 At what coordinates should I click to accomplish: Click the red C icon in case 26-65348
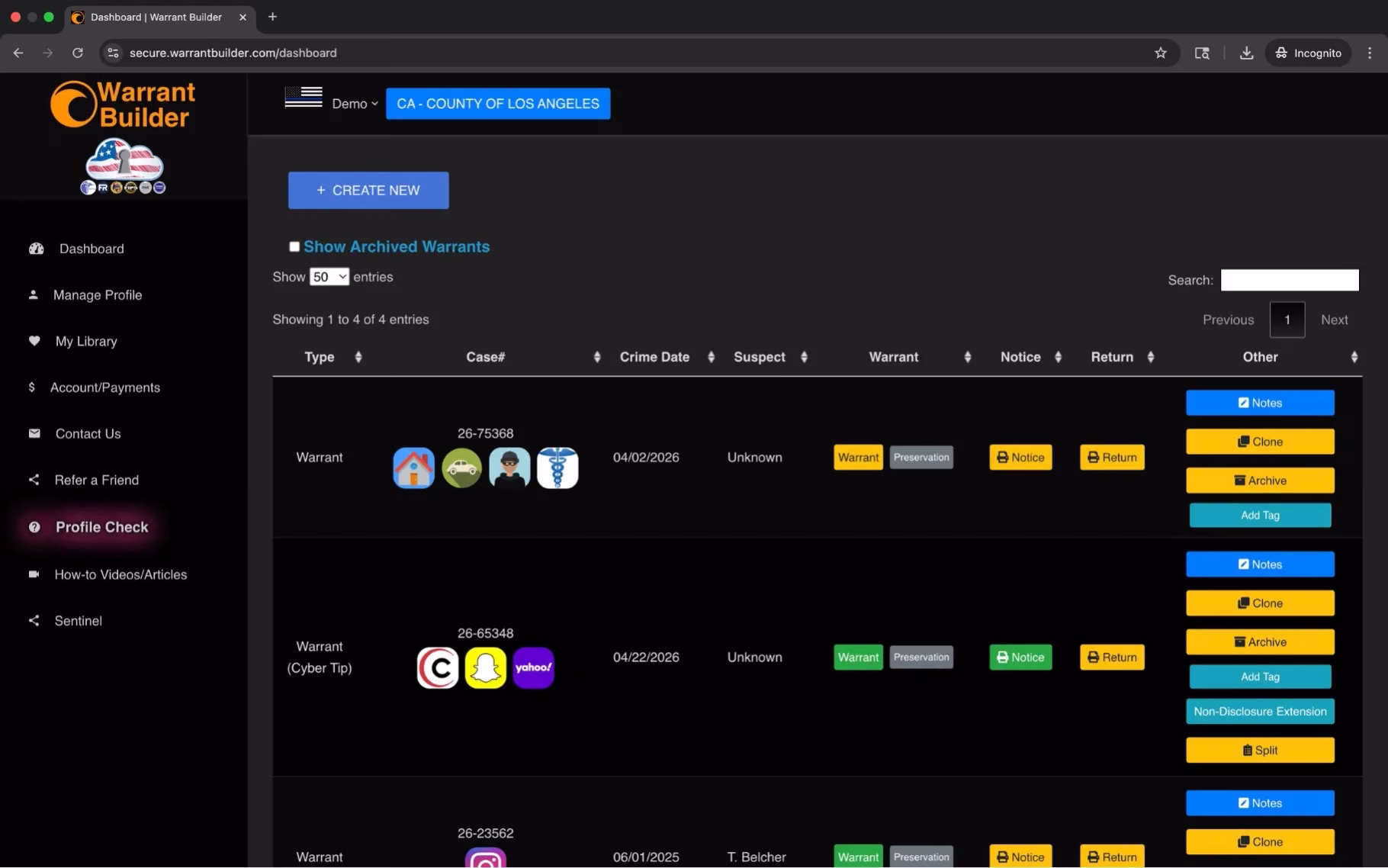438,667
